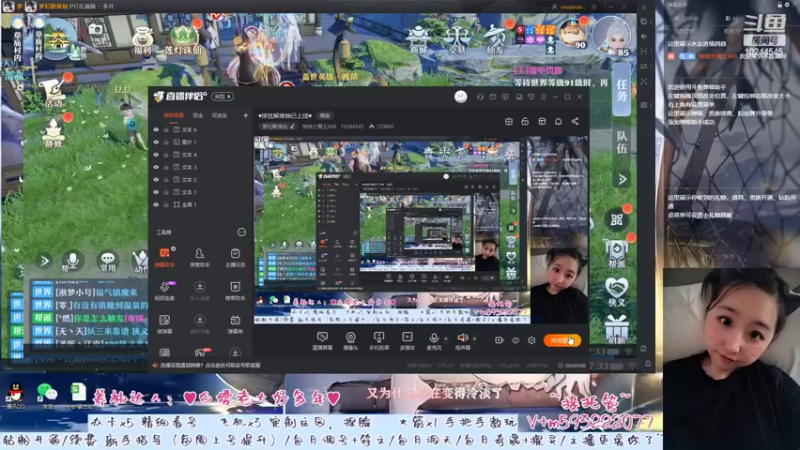Hide the 文本2 layer
Viewport: 800px width, 450px height.
(x=156, y=180)
